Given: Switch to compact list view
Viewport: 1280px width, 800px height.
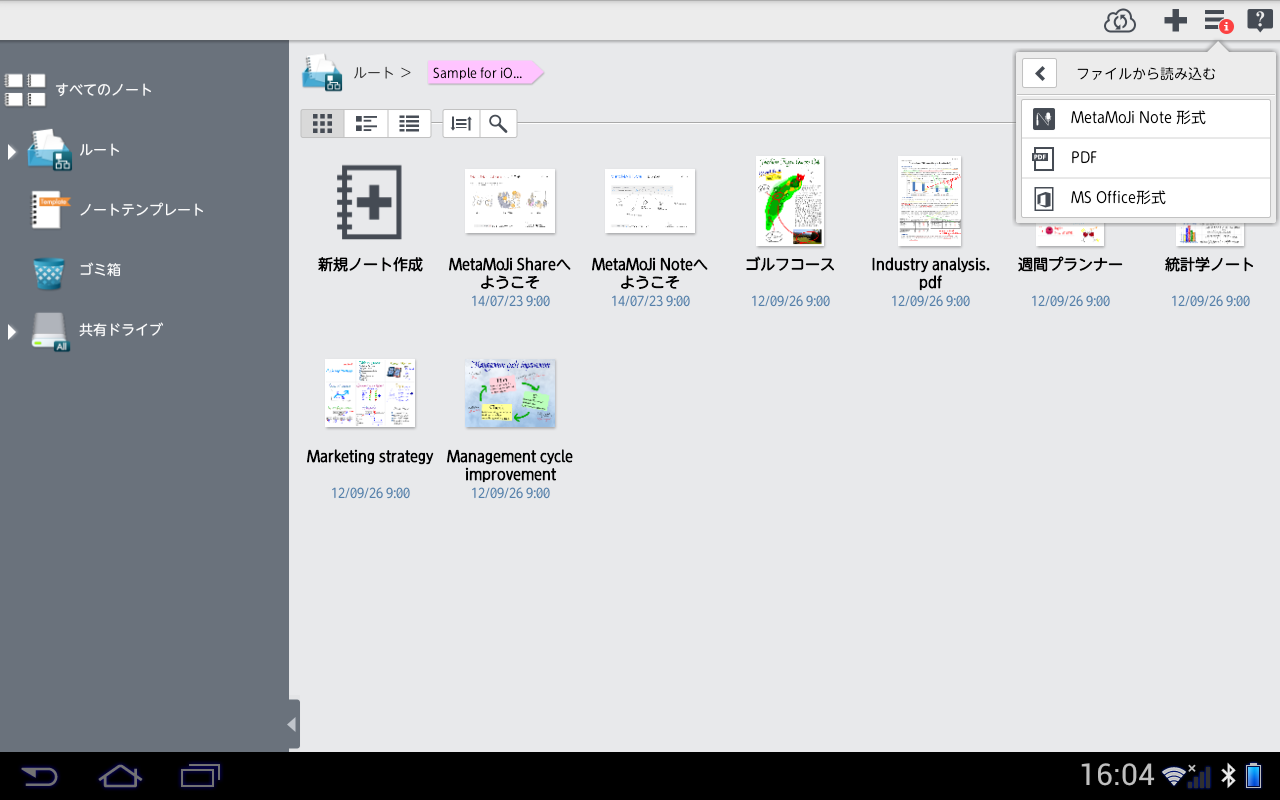Looking at the screenshot, I should [x=409, y=124].
